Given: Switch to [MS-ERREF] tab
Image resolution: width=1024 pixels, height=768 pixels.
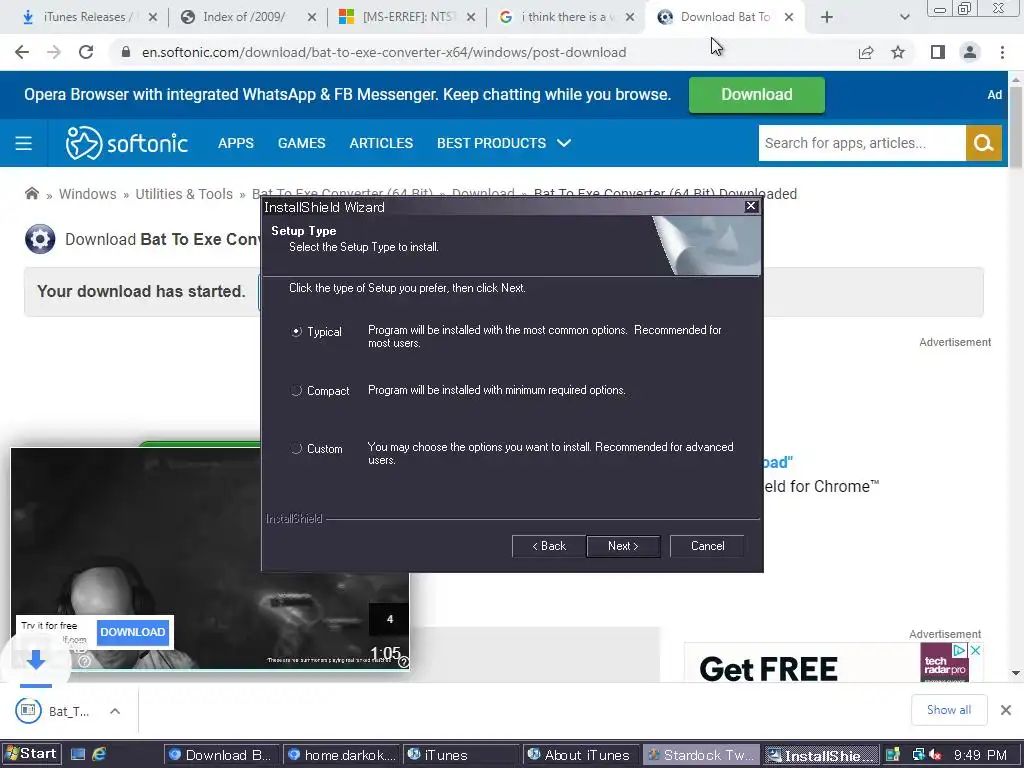Looking at the screenshot, I should (407, 17).
